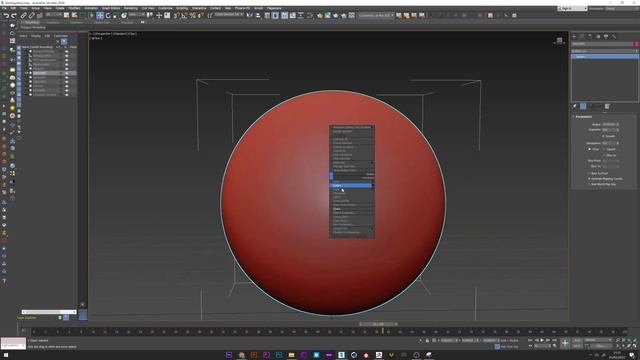Toggle the Base To Pivot checkbox
Image resolution: width=640 pixels, height=360 pixels.
(x=589, y=173)
